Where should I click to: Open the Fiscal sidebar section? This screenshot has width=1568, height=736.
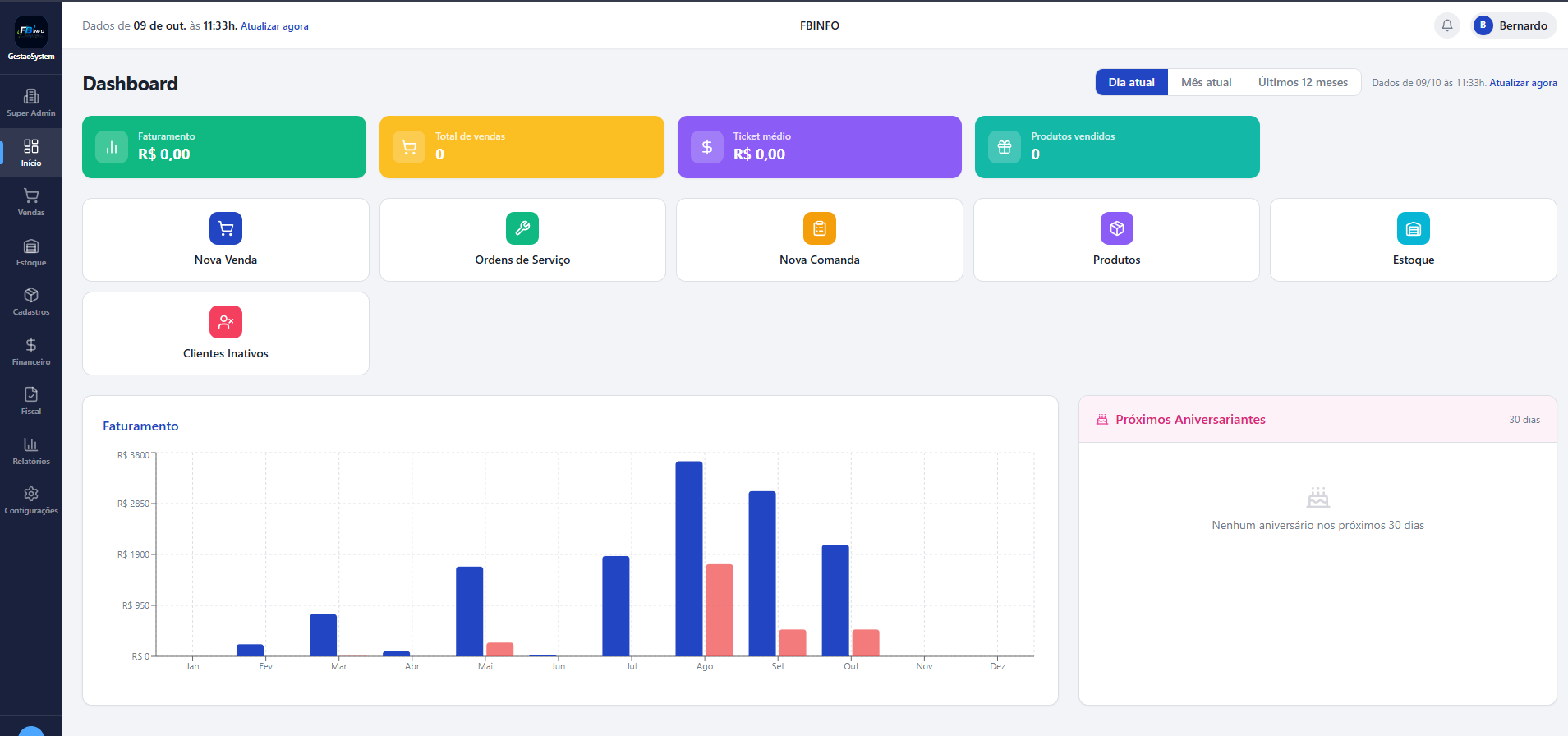(x=31, y=401)
